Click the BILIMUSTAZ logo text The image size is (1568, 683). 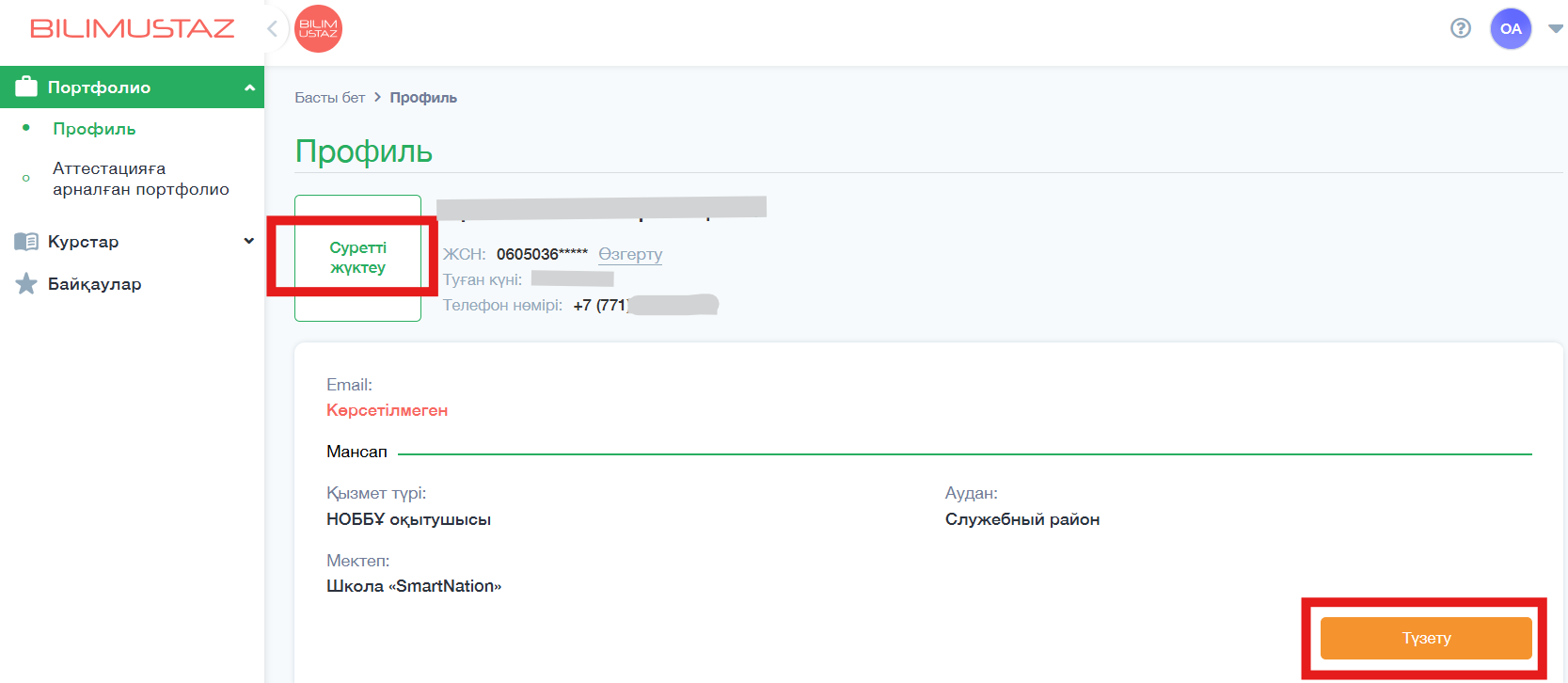click(132, 29)
